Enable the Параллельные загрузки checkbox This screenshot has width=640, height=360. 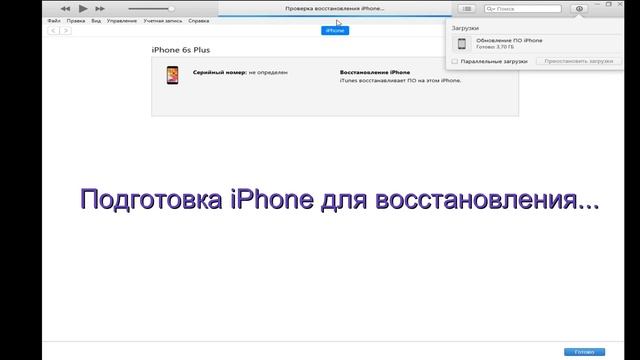point(455,61)
